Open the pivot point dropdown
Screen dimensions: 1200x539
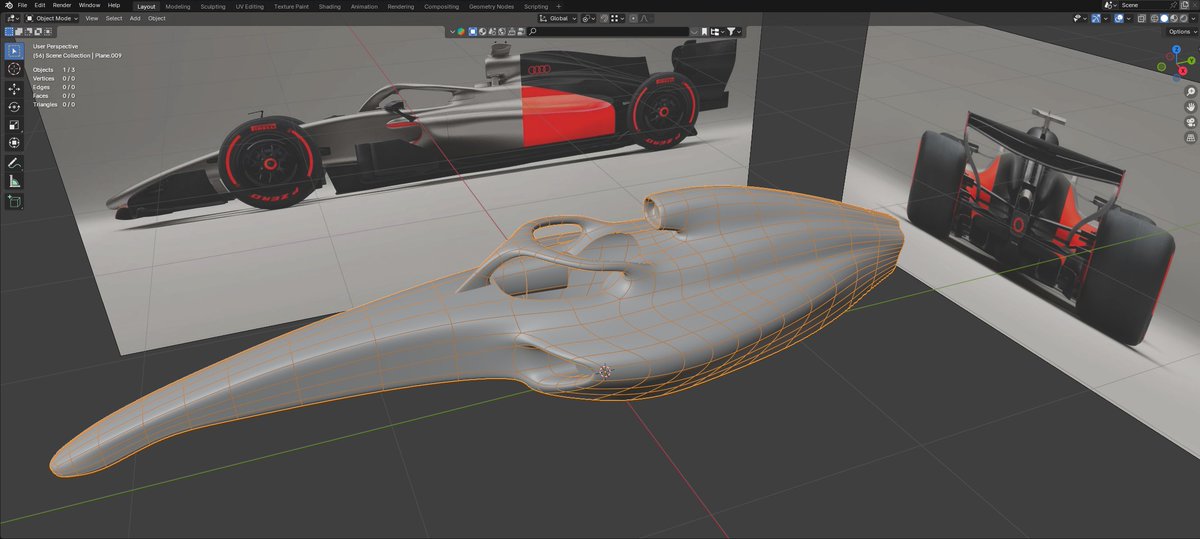588,18
